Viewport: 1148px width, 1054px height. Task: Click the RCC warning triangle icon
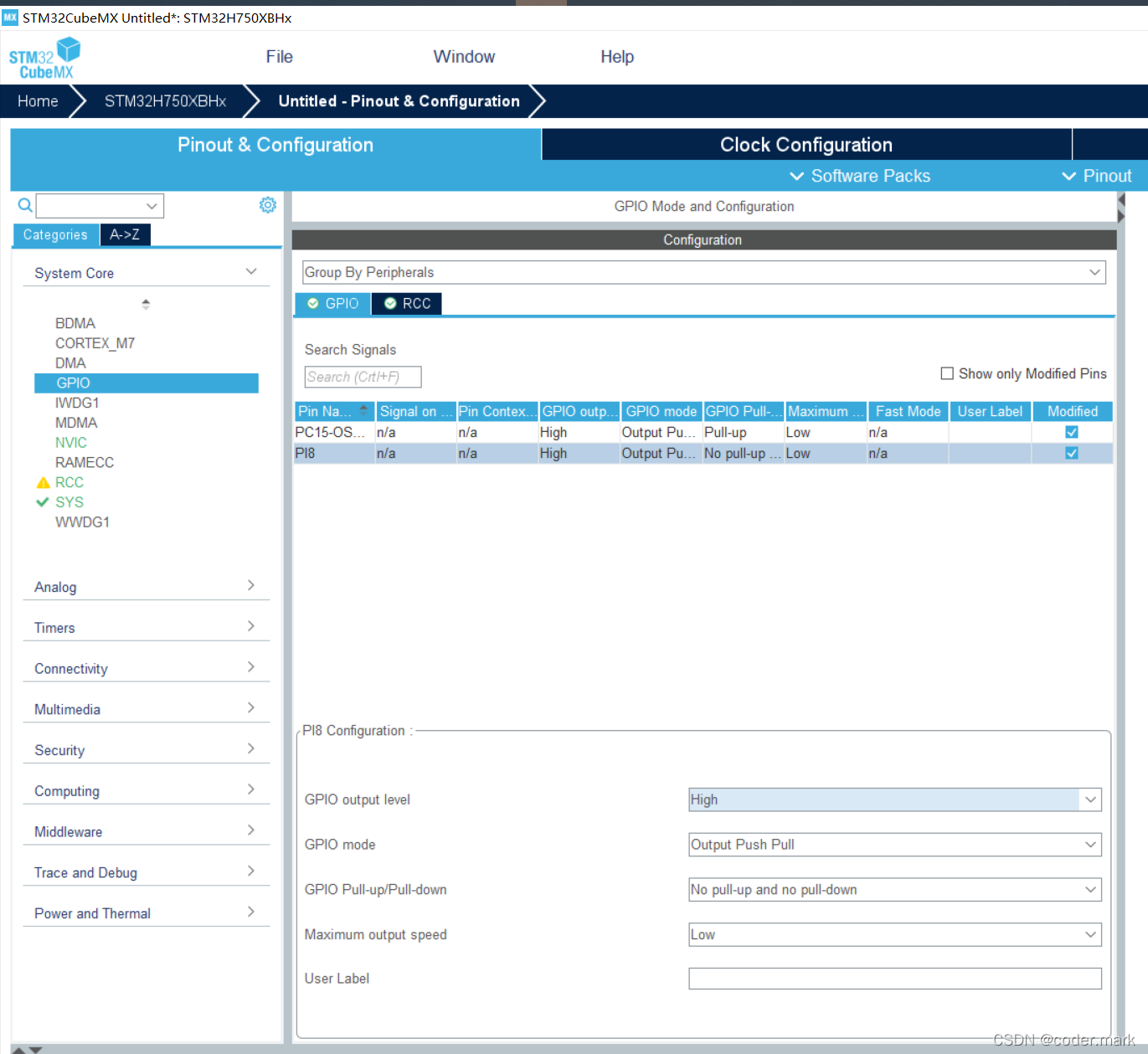point(44,483)
